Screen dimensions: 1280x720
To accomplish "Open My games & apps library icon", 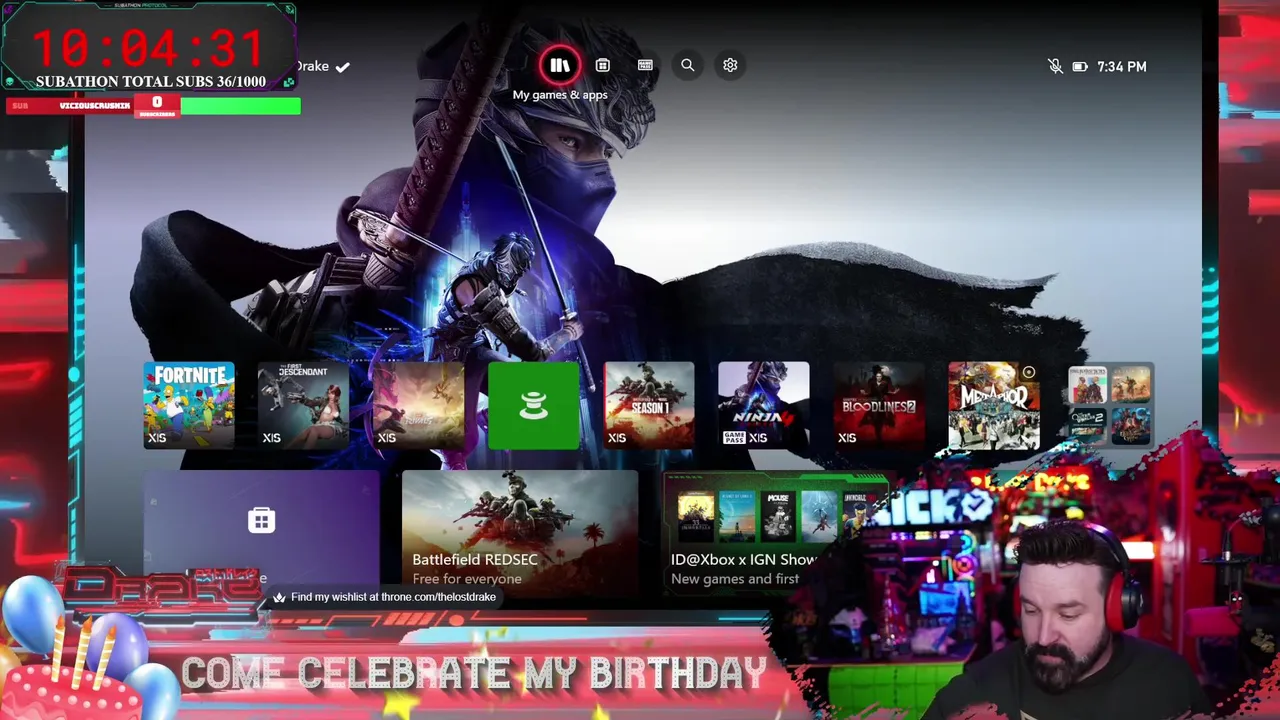I will pyautogui.click(x=559, y=66).
